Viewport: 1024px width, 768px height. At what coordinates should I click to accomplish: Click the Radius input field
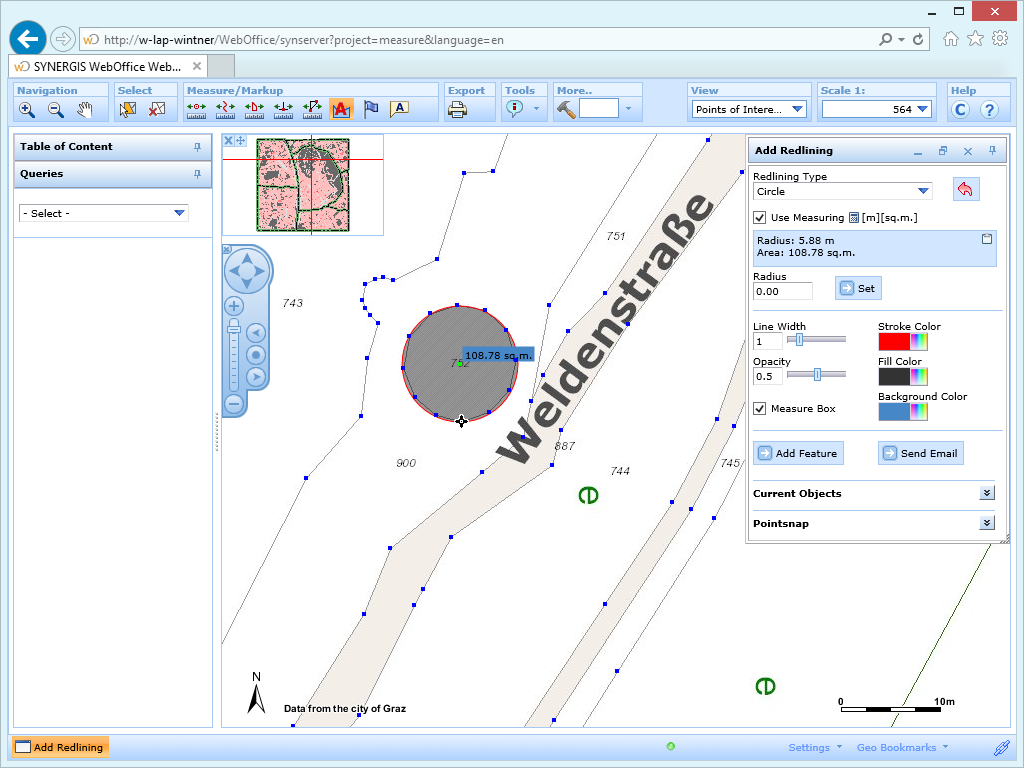tap(782, 290)
